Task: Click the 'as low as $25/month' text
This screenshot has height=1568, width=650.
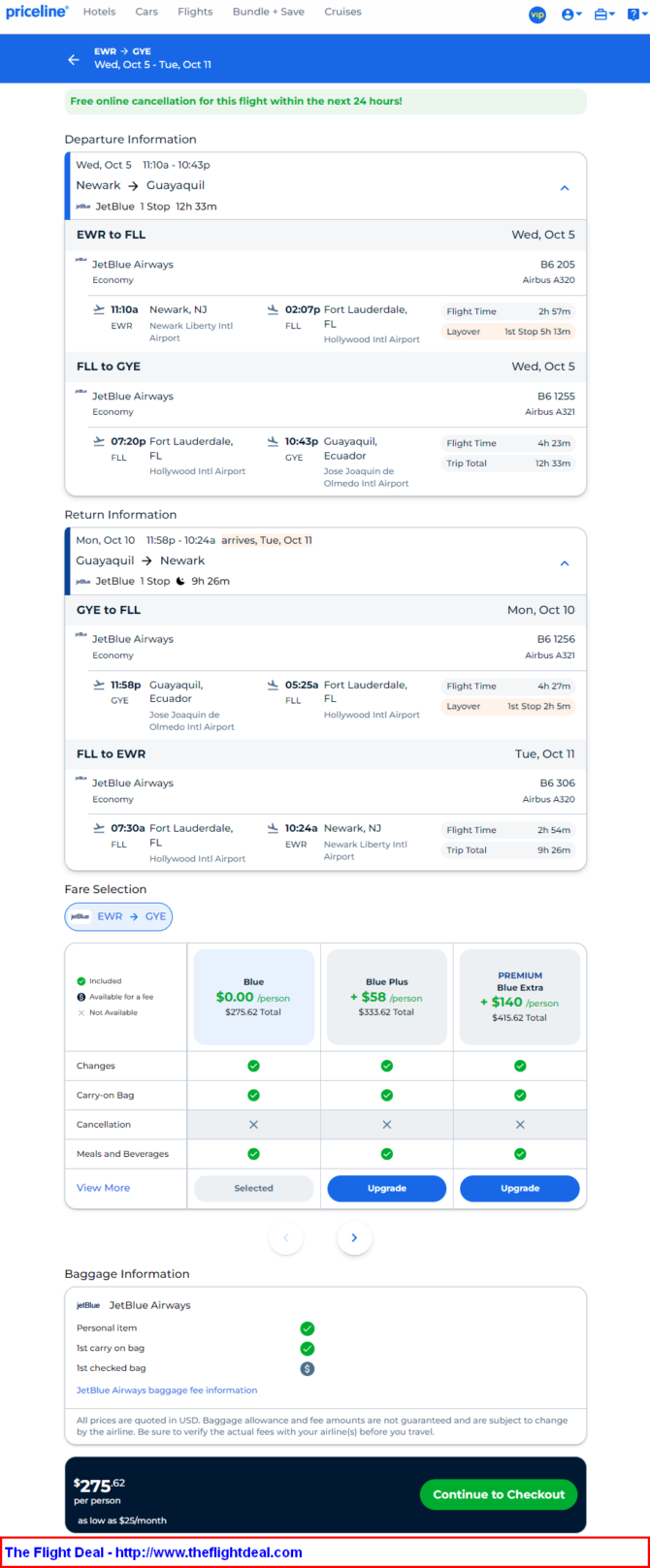Action: pyautogui.click(x=122, y=1520)
